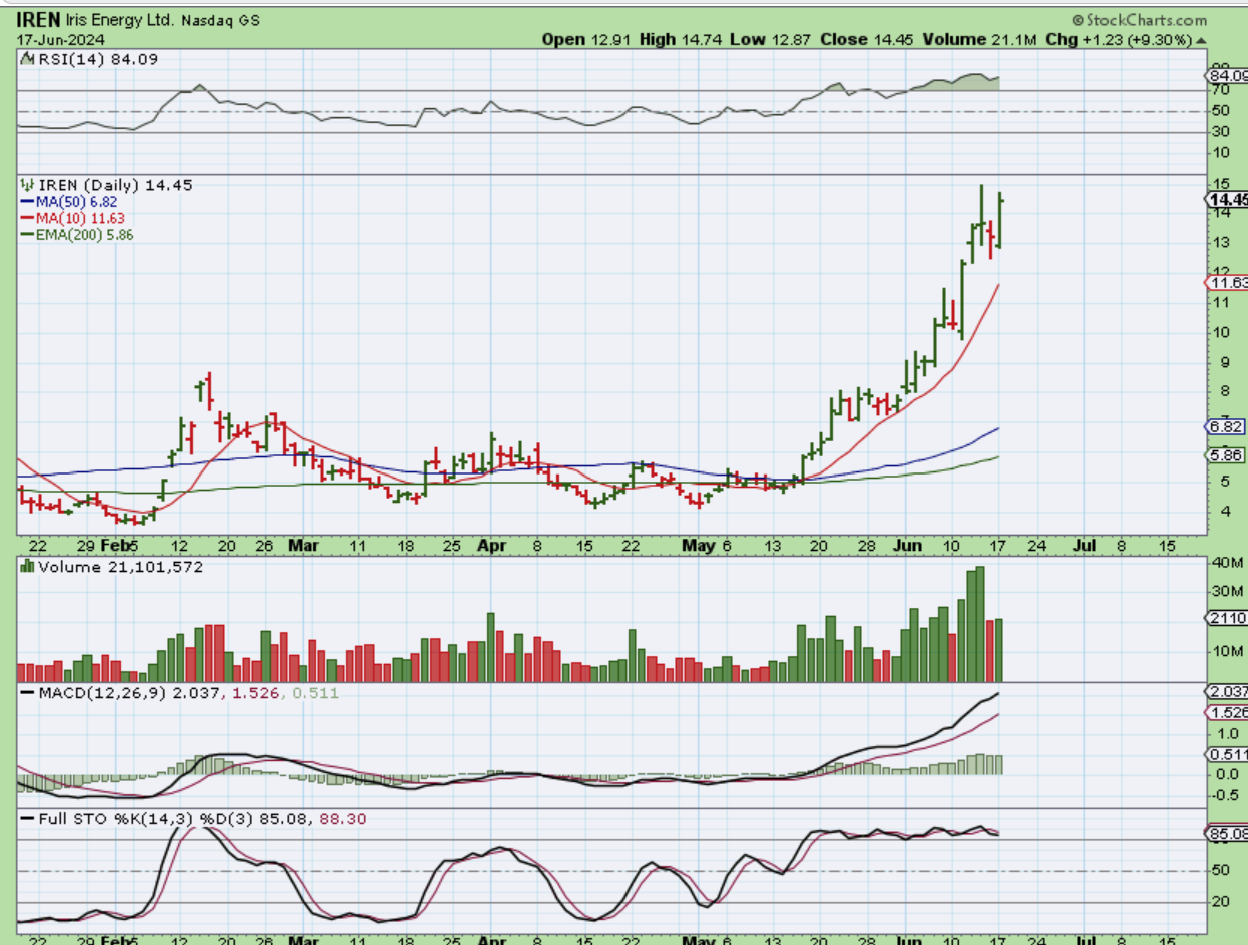1248x945 pixels.
Task: Click the 0.511 tag on the MACD axis
Action: (1227, 754)
